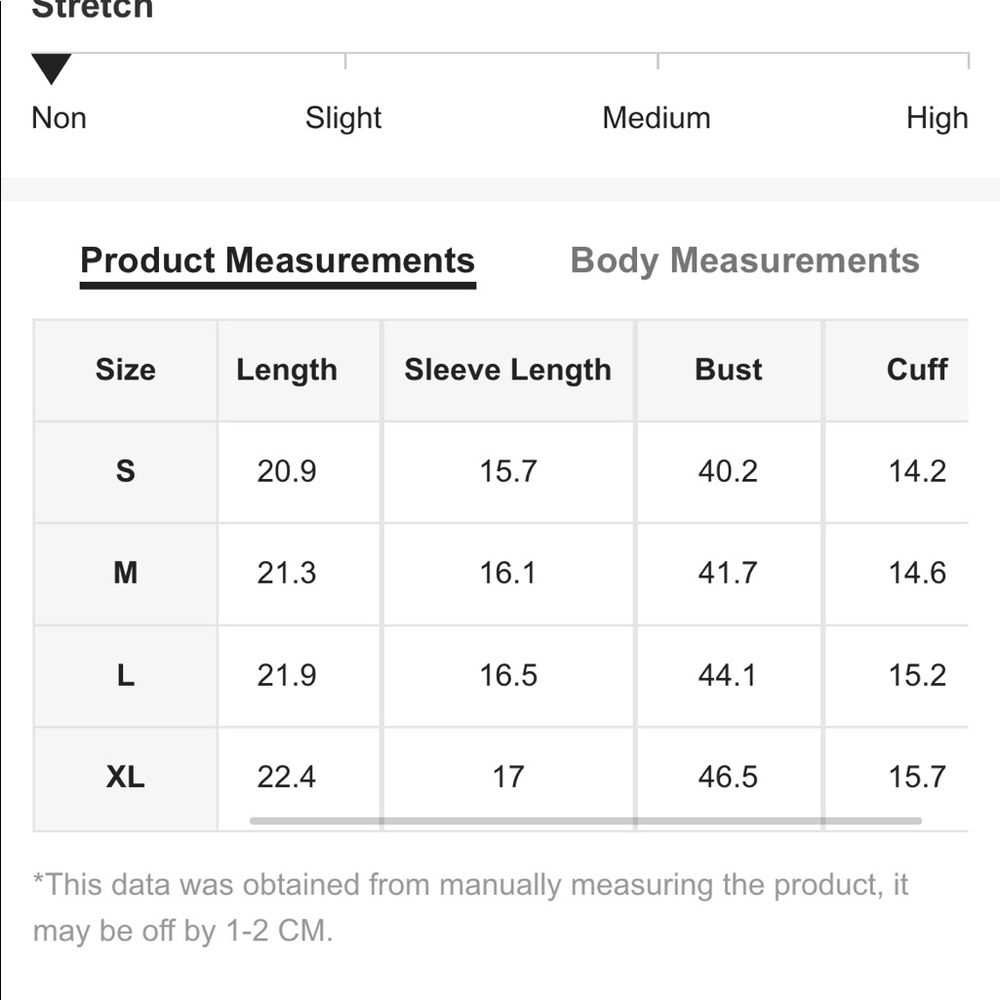Click the Size column header
This screenshot has width=1000, height=1000.
pos(125,370)
